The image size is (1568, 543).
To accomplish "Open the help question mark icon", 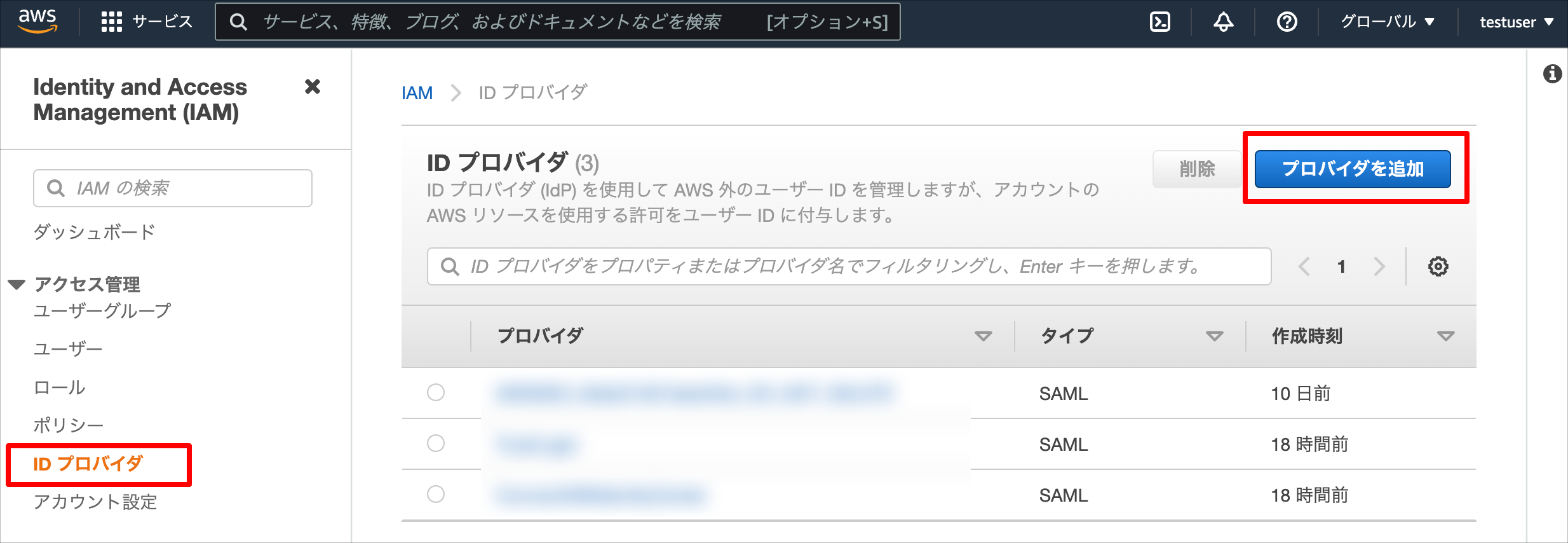I will tap(1287, 22).
